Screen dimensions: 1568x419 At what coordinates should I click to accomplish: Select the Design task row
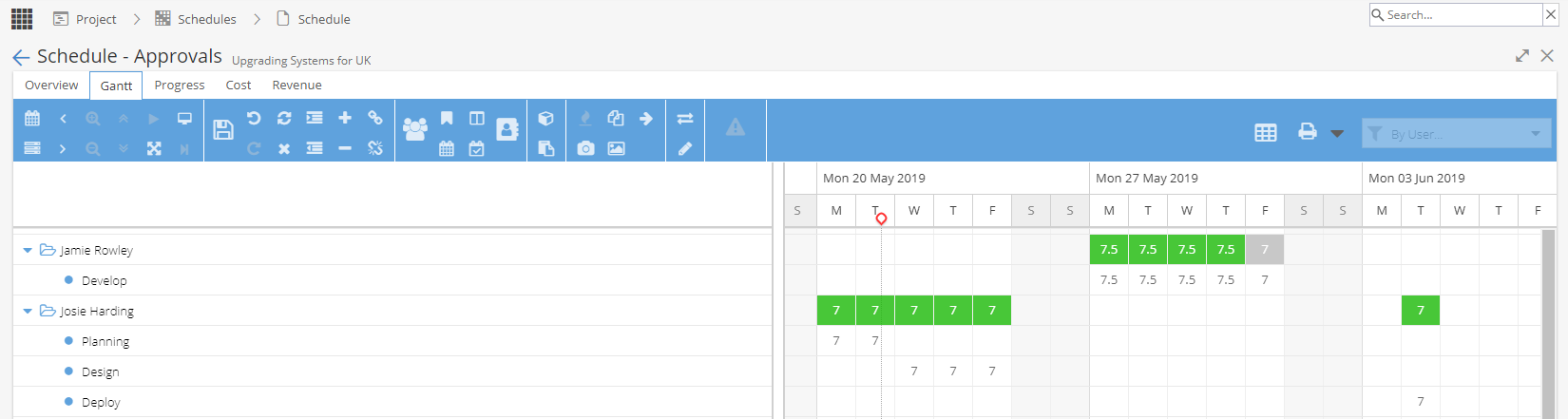pos(392,371)
